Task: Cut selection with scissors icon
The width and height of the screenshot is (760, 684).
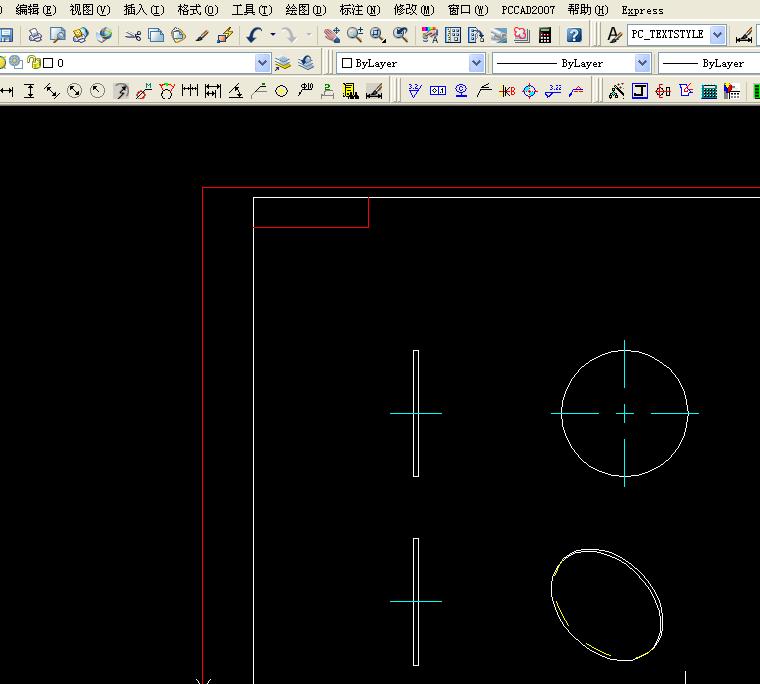Action: tap(133, 35)
